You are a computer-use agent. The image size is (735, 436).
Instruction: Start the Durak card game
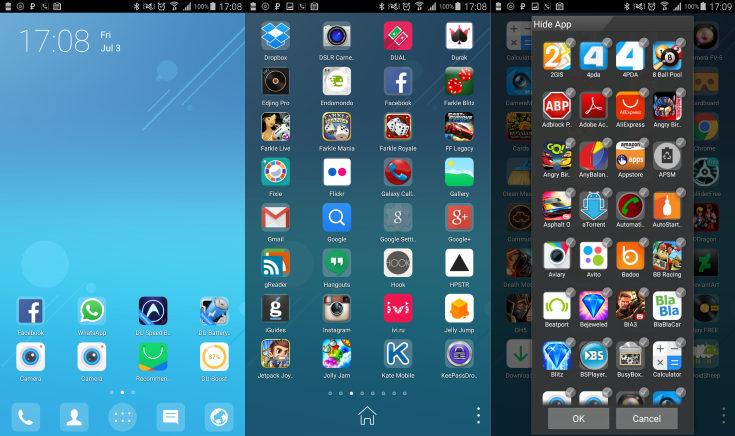point(459,36)
